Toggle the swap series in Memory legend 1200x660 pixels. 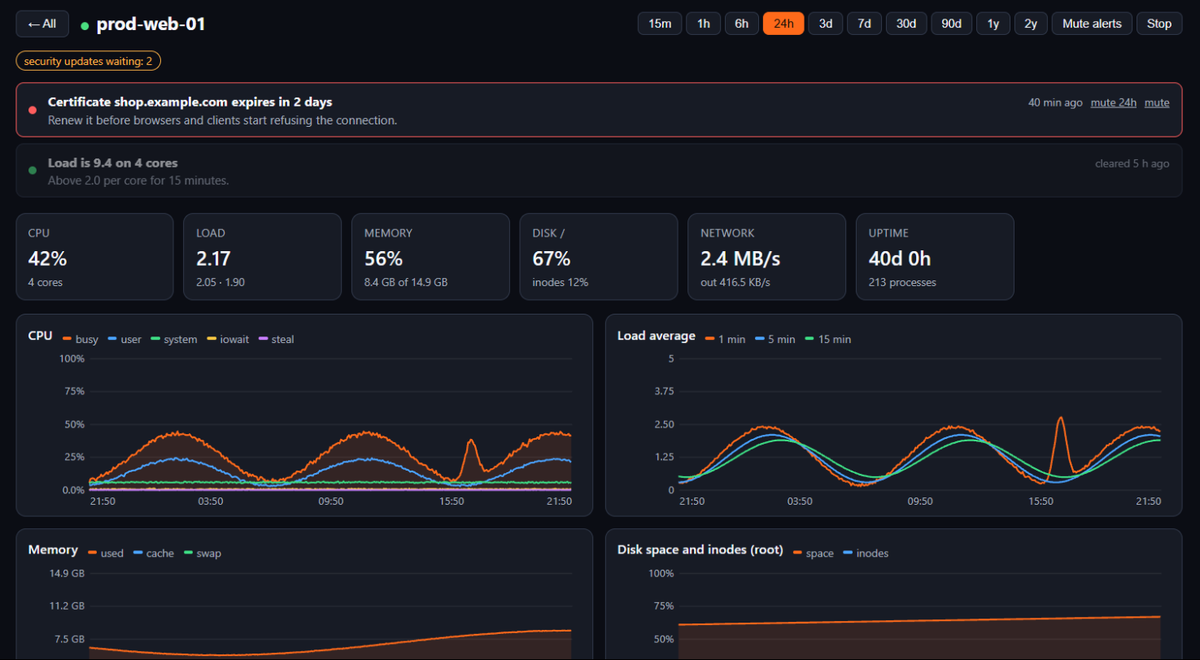(x=203, y=553)
